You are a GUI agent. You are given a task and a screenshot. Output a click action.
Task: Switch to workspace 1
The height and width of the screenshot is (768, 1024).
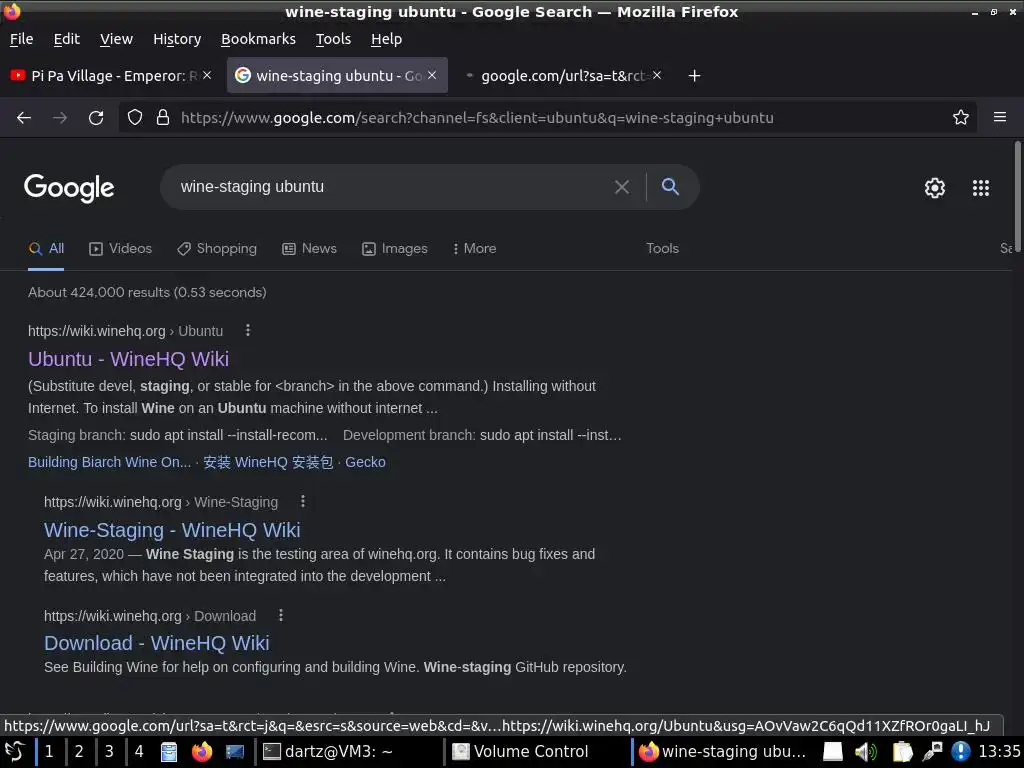pyautogui.click(x=49, y=752)
